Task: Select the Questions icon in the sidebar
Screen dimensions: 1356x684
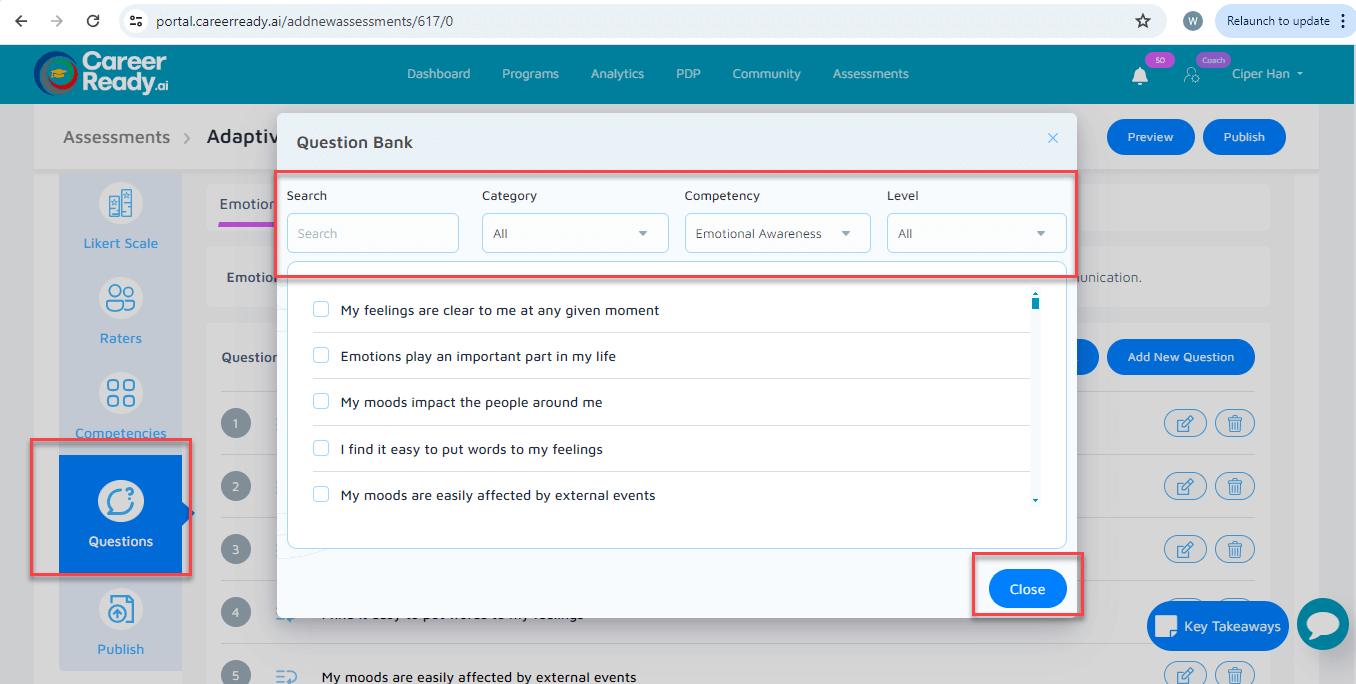Action: 120,500
